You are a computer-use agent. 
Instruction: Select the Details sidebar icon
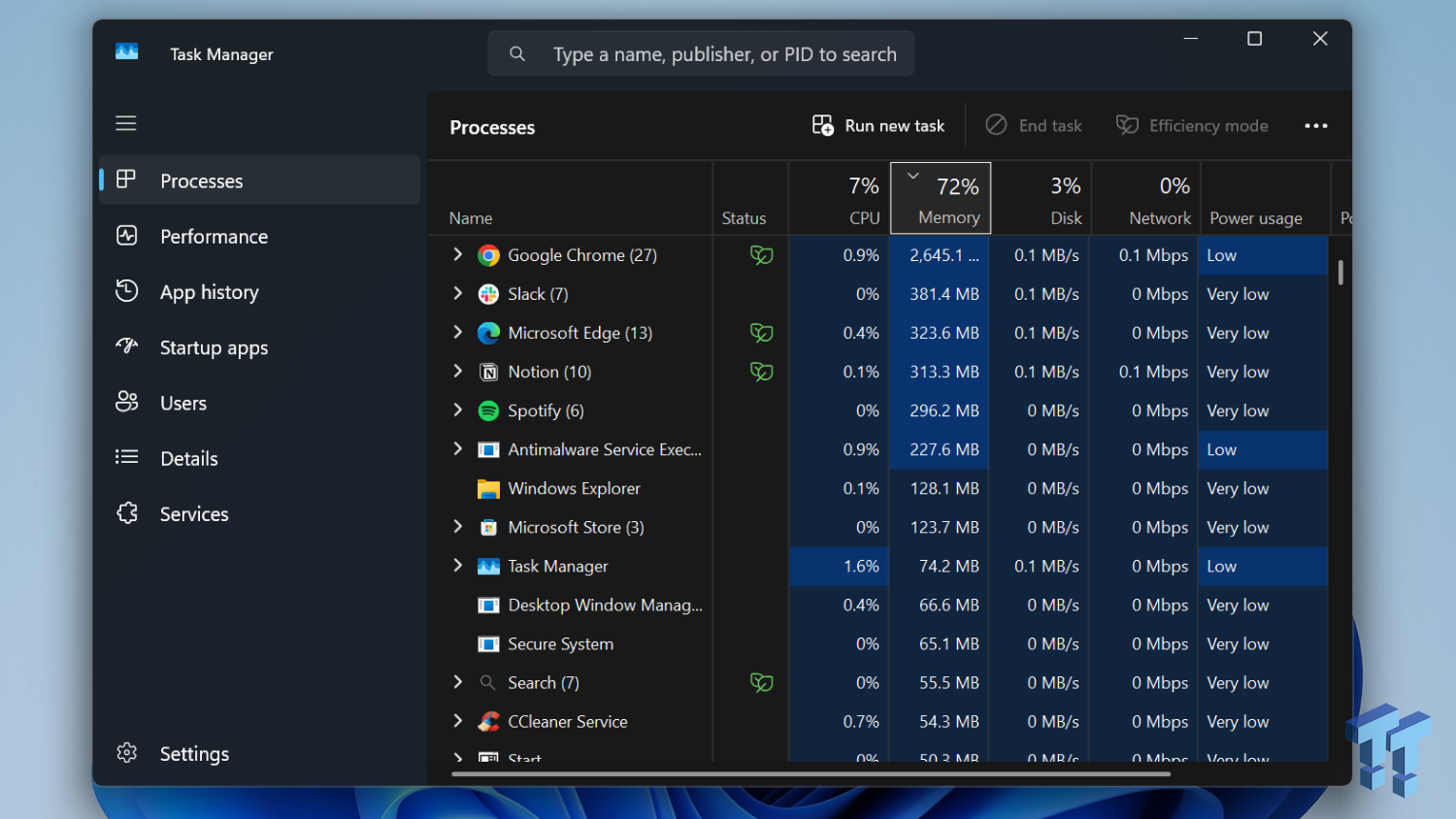(x=127, y=458)
